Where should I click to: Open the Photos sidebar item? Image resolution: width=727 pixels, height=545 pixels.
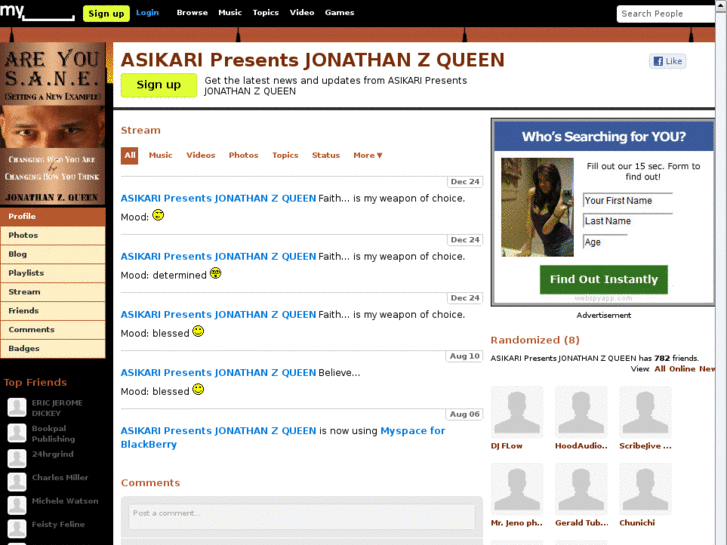coord(53,235)
